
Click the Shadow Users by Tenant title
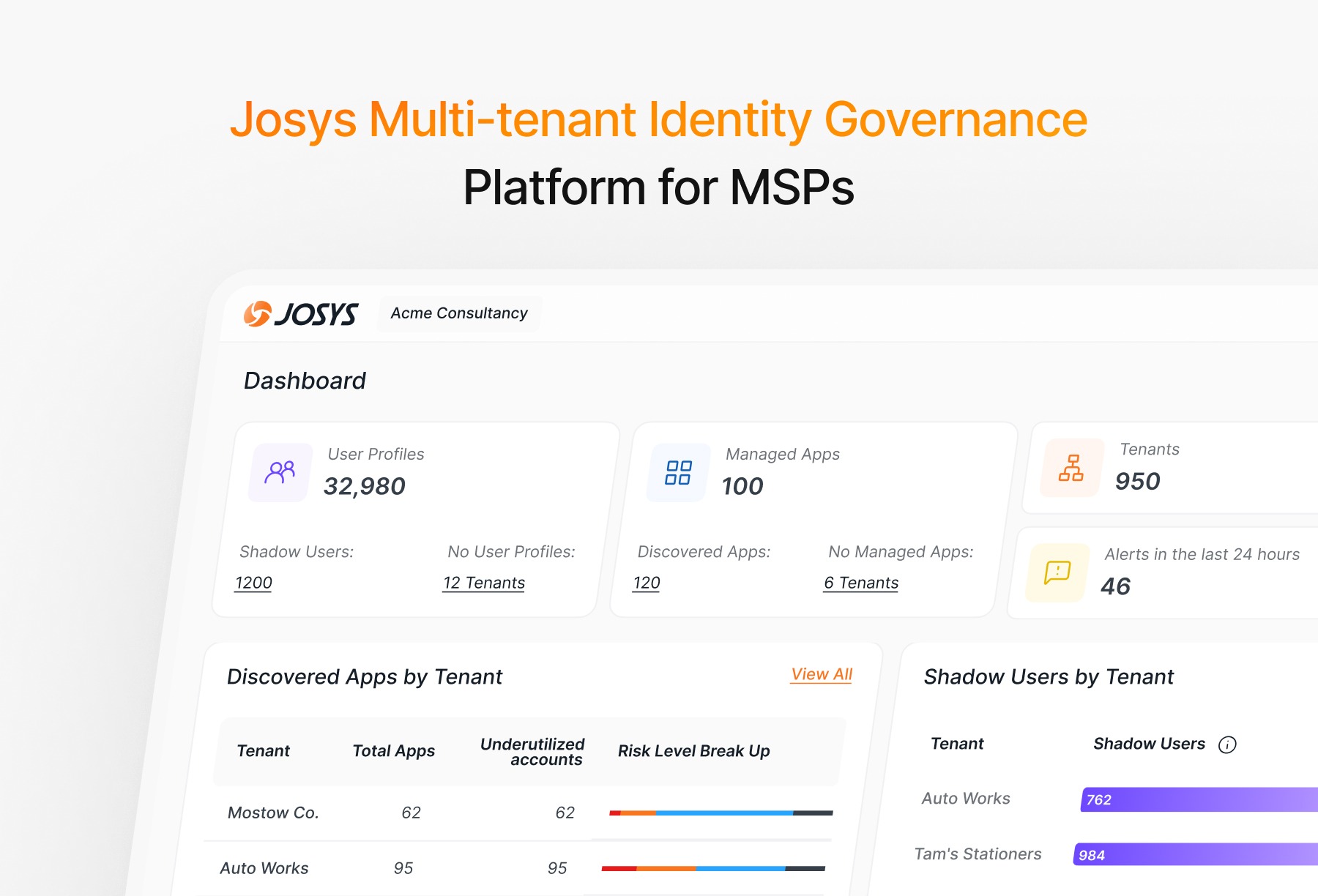coord(1049,677)
